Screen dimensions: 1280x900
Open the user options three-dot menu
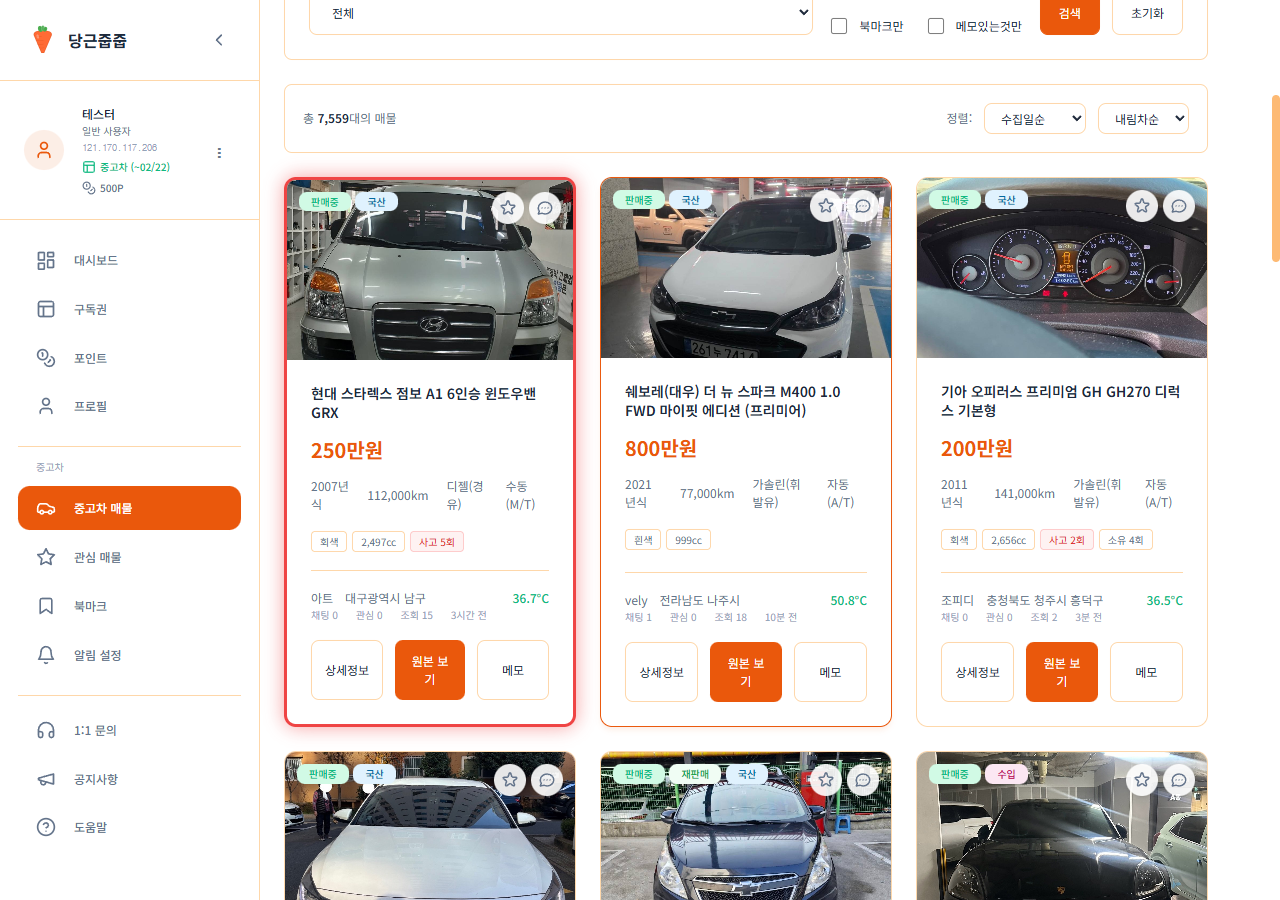point(219,153)
